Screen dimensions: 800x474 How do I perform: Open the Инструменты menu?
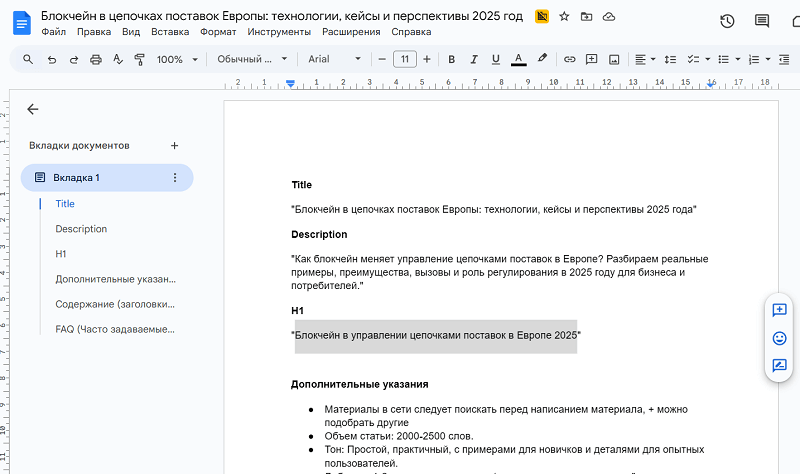pos(279,32)
